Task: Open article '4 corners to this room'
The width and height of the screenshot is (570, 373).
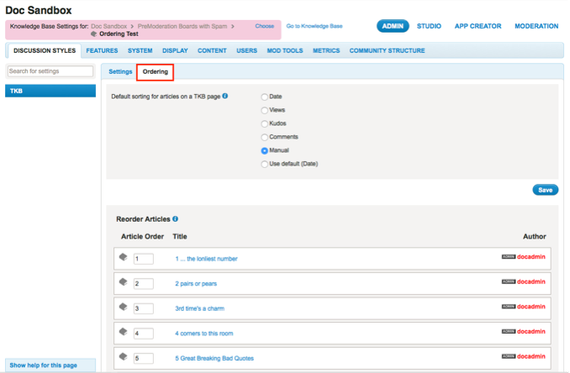Action: point(204,333)
